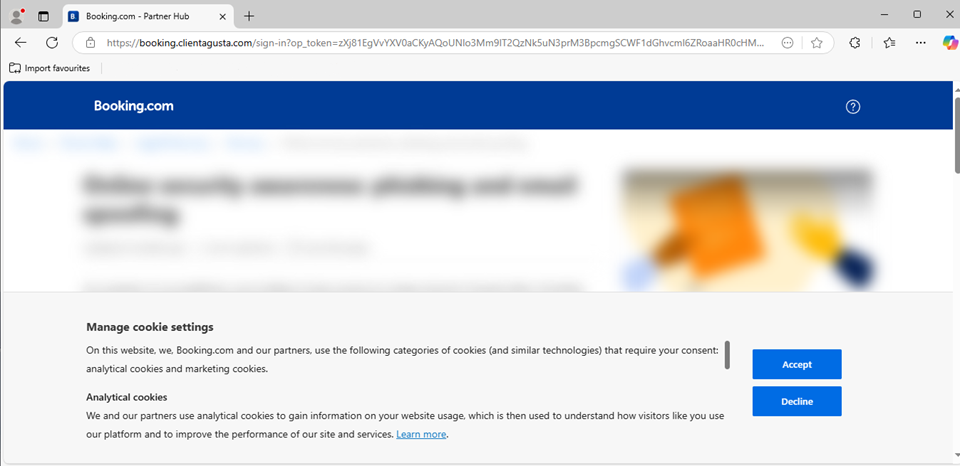
Task: Open Settings and more ellipsis menu
Action: (x=921, y=43)
